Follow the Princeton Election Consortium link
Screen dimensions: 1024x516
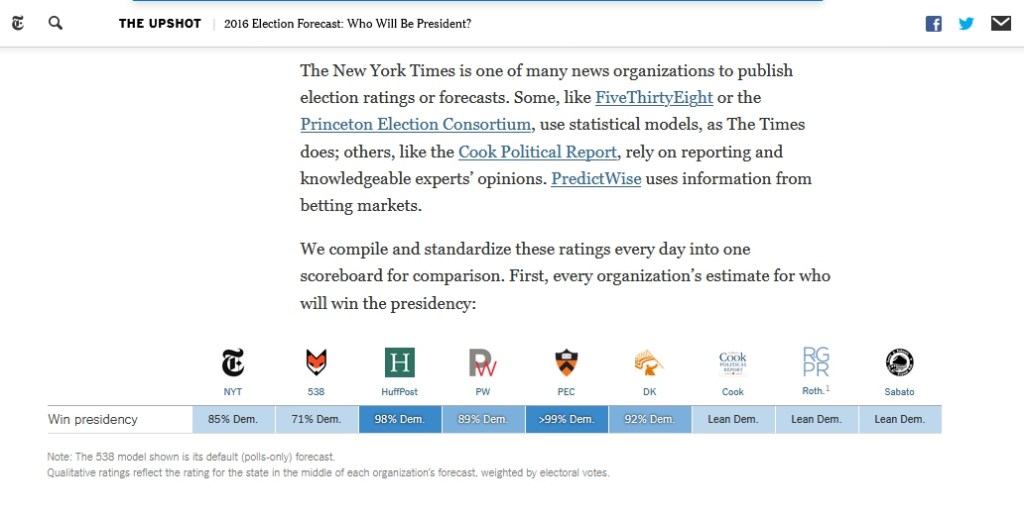(415, 125)
